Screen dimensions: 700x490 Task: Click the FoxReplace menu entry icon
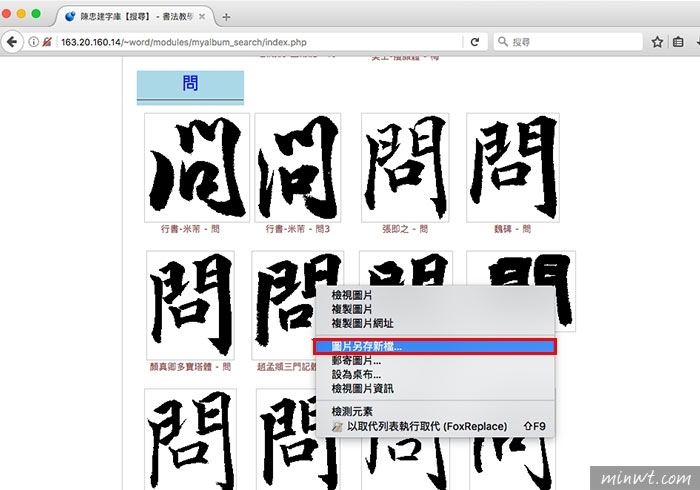point(337,427)
